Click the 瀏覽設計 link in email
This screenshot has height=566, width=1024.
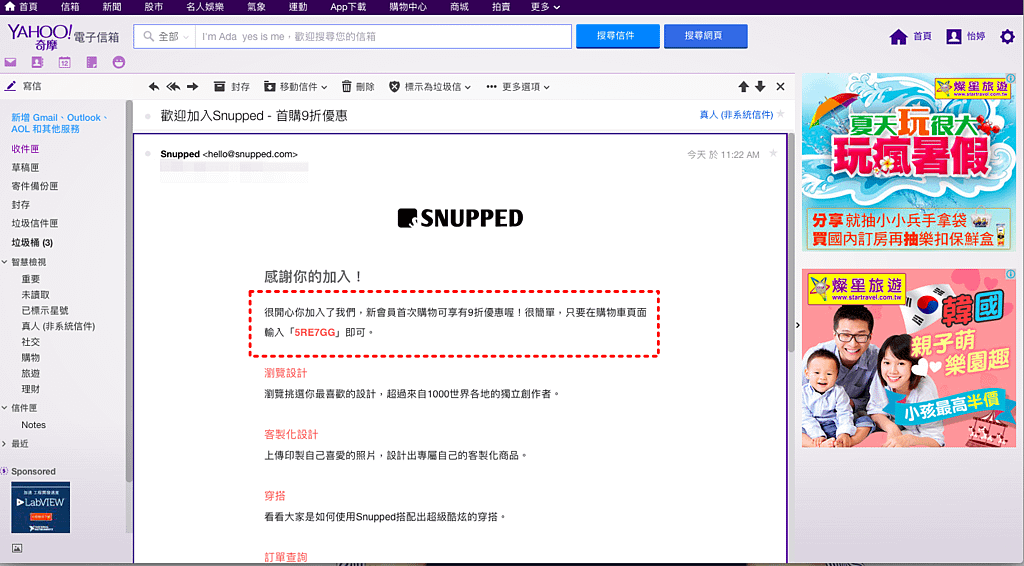[x=285, y=373]
